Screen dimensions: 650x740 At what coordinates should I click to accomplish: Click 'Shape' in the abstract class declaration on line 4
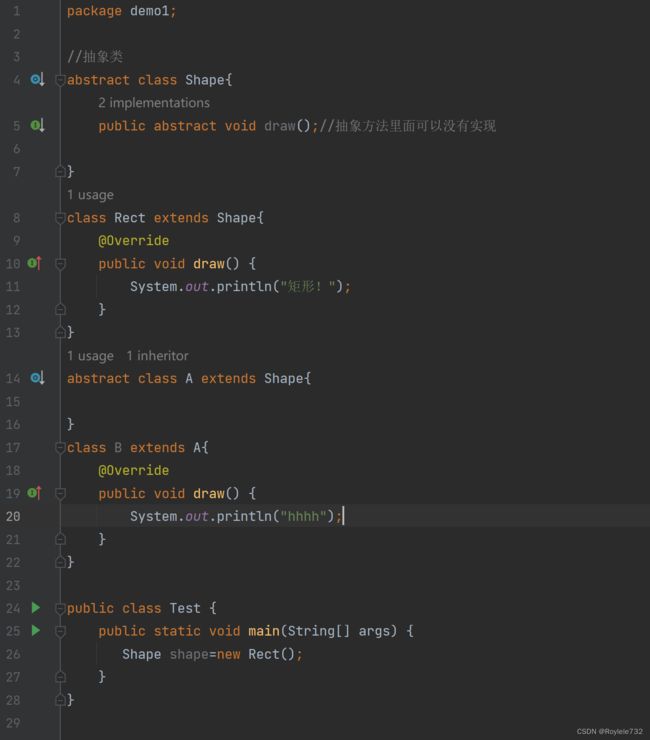[x=205, y=80]
